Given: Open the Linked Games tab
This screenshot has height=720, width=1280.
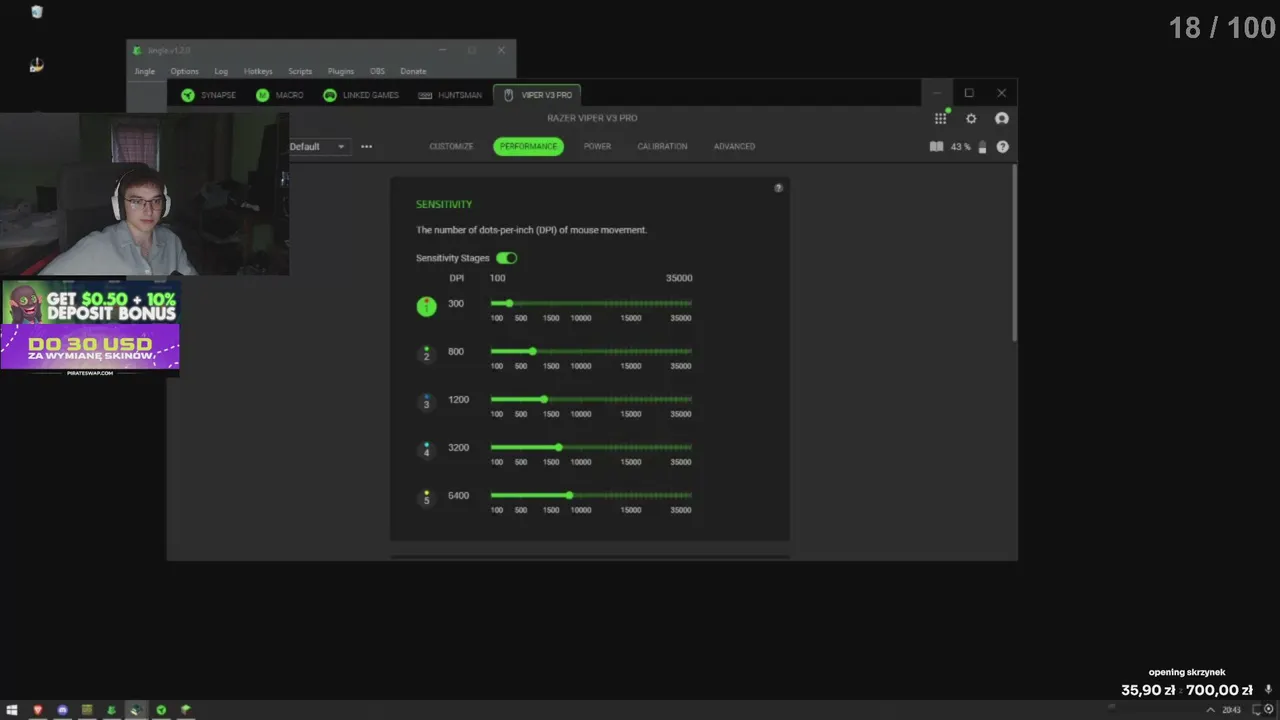Looking at the screenshot, I should [360, 95].
